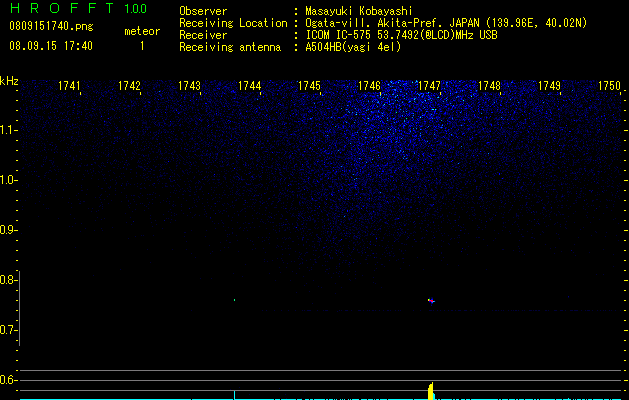Click the yellow signal level peak bar

tap(431, 391)
